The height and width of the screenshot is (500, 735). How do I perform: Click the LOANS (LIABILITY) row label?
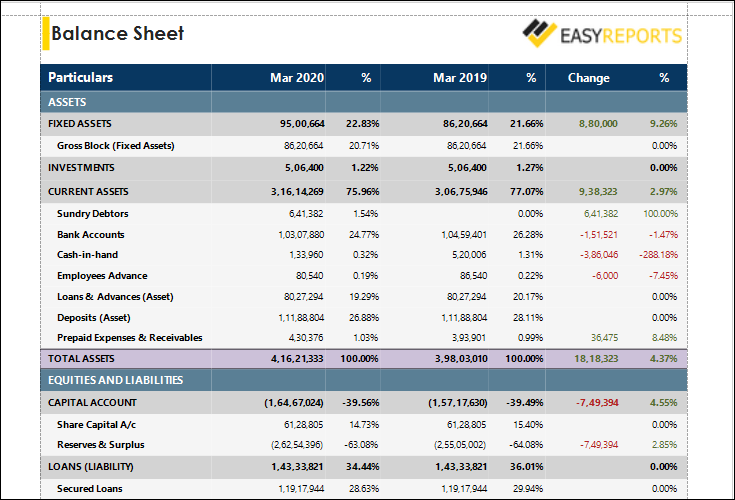coord(90,467)
